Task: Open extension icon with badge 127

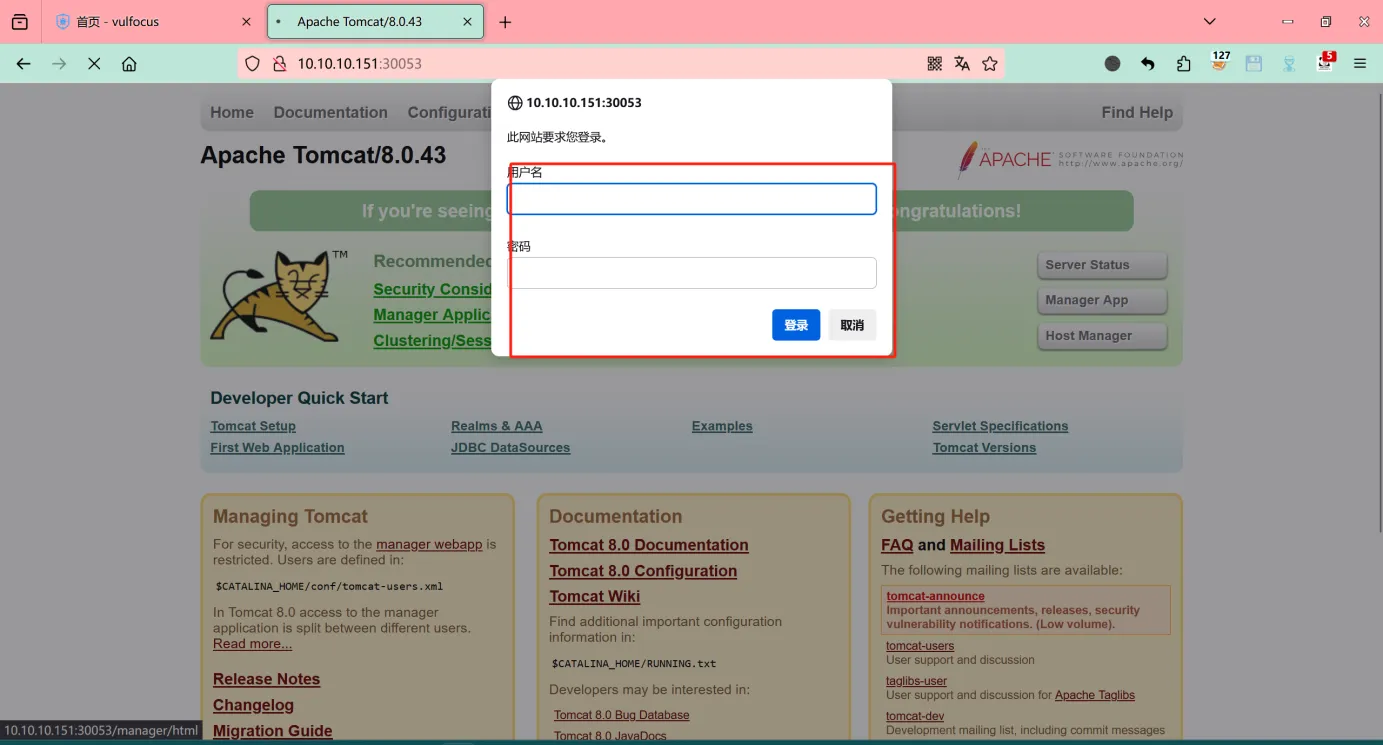Action: pos(1219,62)
